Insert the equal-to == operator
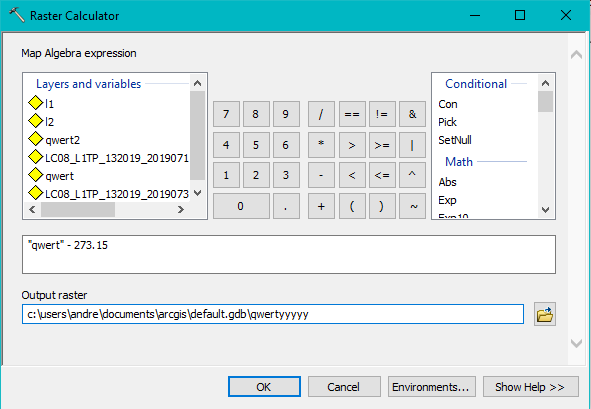This screenshot has width=591, height=409. coord(352,114)
